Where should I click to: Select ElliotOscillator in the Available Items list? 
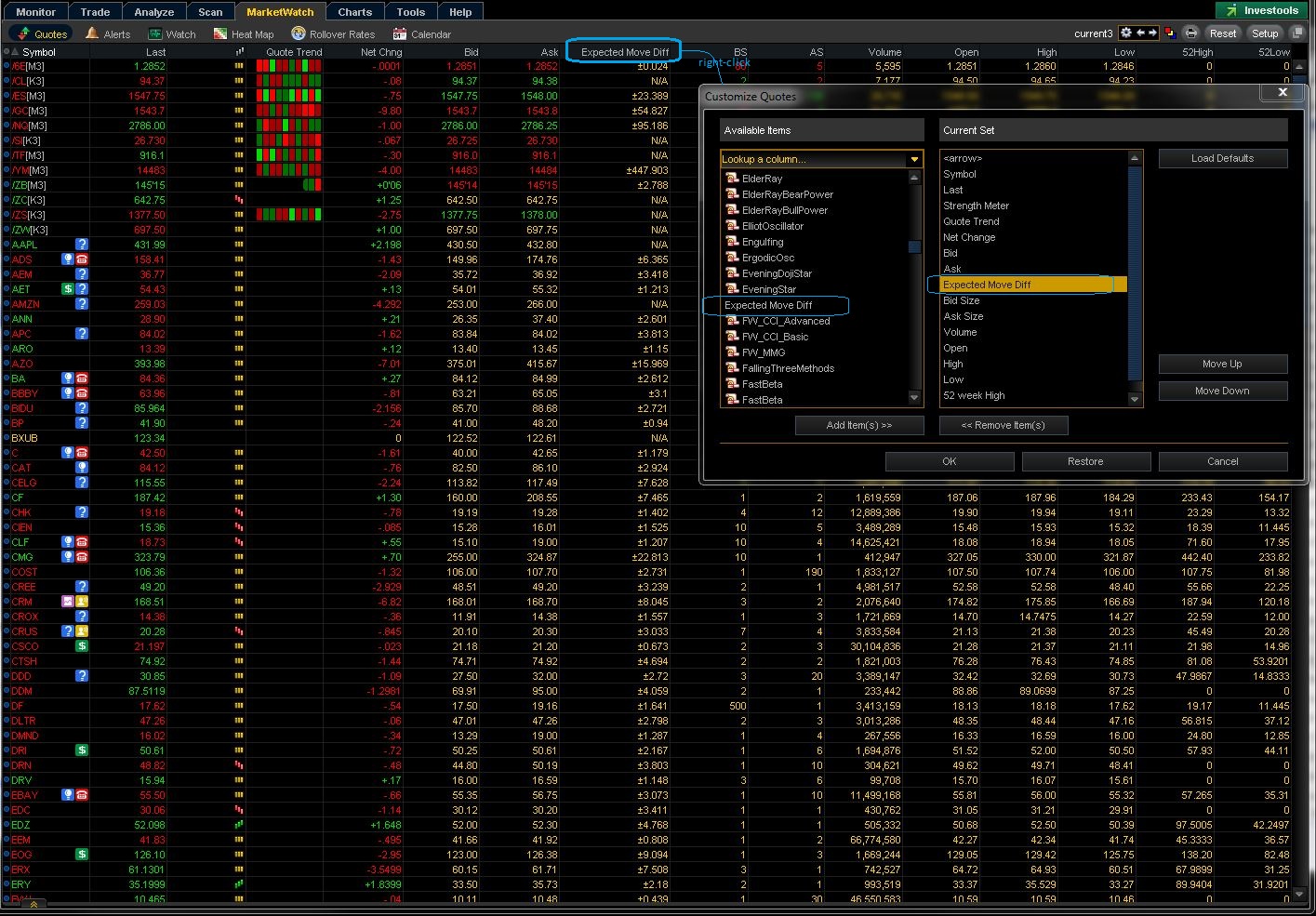click(x=773, y=226)
